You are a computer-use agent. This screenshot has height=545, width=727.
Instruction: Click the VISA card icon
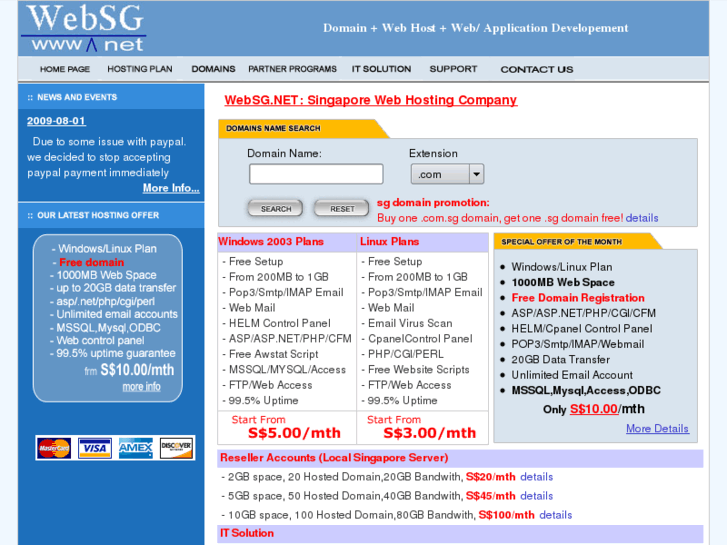click(95, 448)
